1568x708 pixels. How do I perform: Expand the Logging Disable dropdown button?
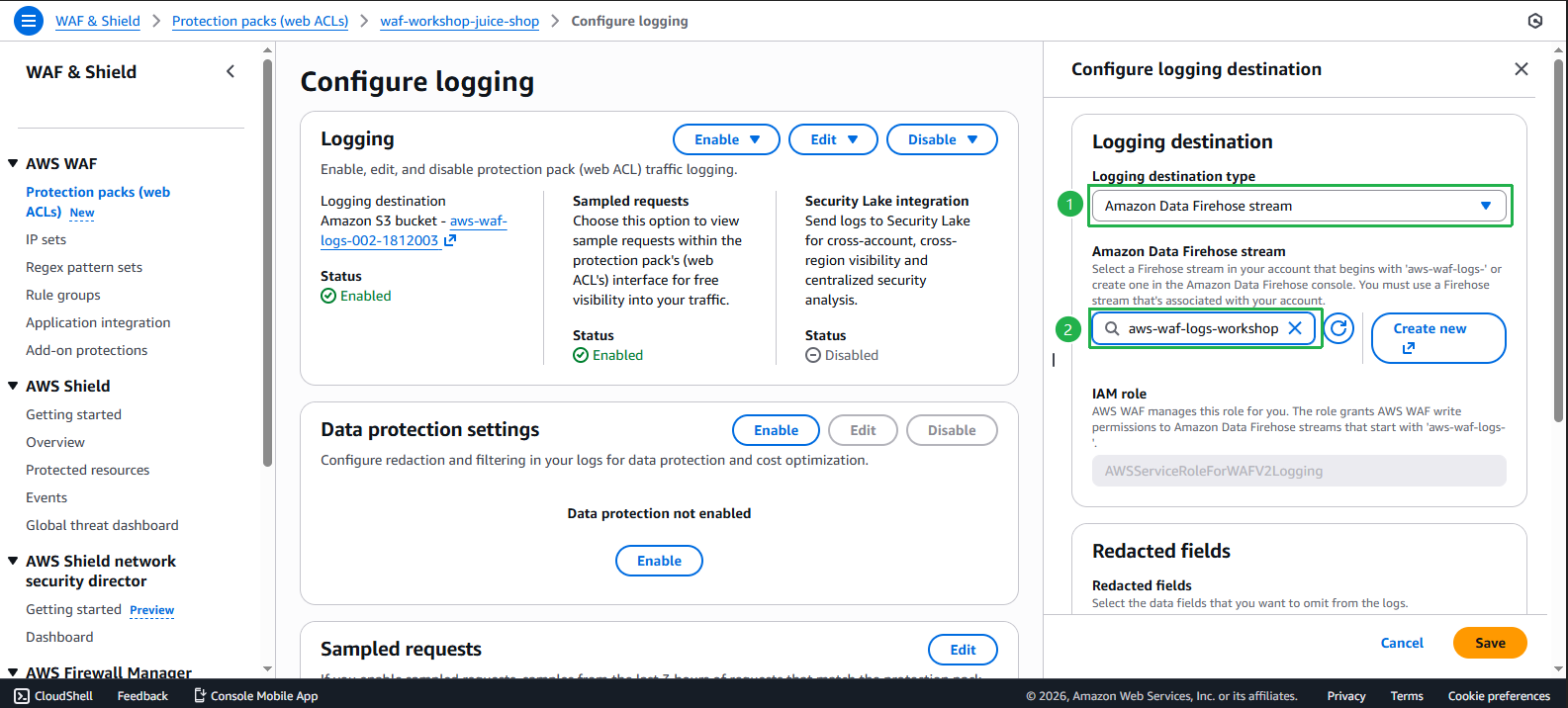tap(942, 139)
